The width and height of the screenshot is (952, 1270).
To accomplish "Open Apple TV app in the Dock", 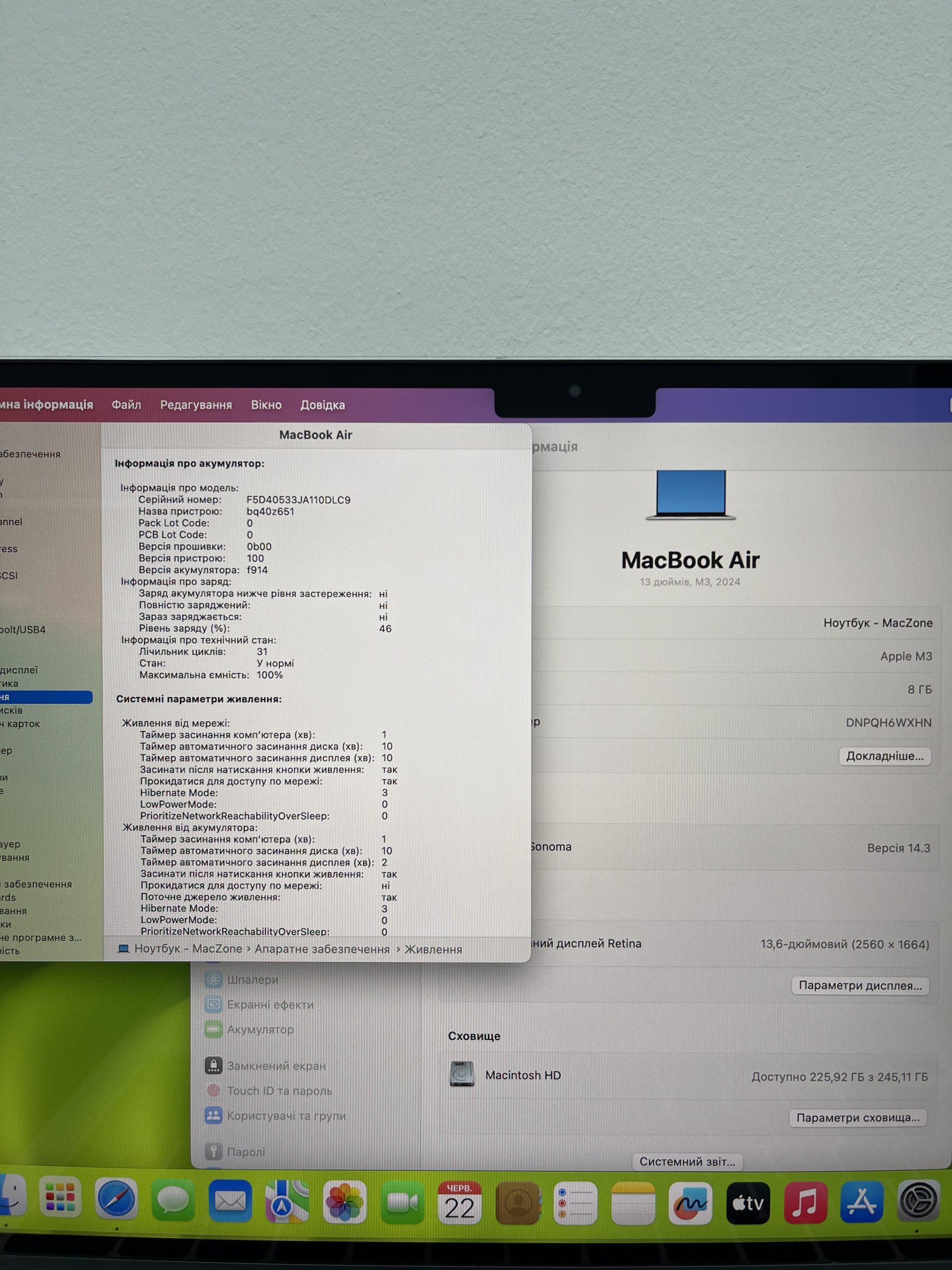I will click(748, 1203).
